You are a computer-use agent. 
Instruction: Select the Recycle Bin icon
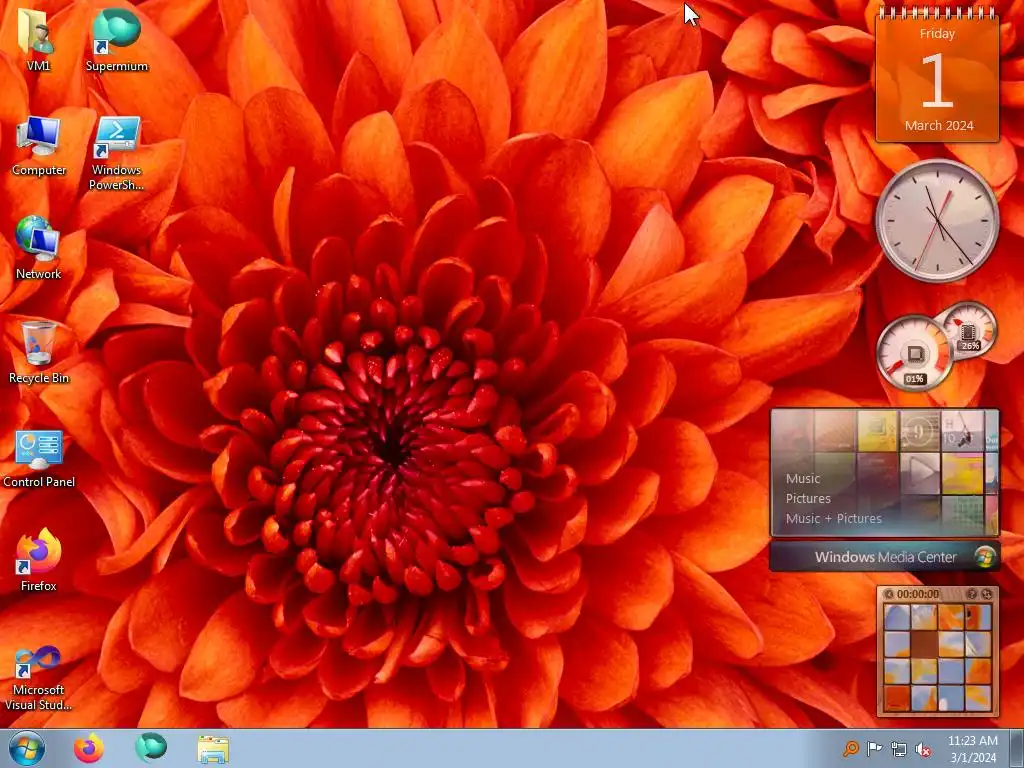coord(38,353)
